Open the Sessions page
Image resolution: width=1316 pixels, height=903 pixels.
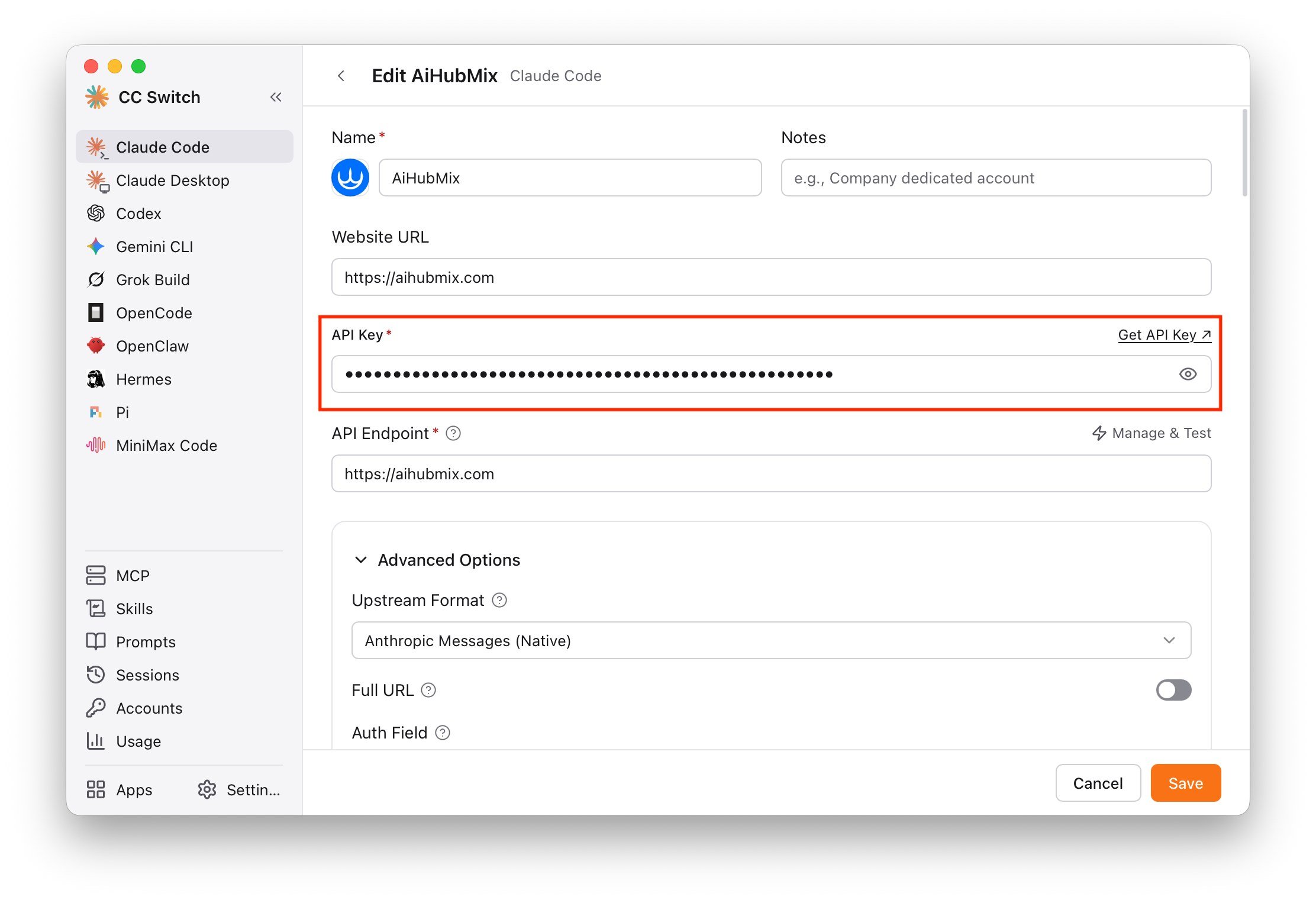(x=185, y=675)
